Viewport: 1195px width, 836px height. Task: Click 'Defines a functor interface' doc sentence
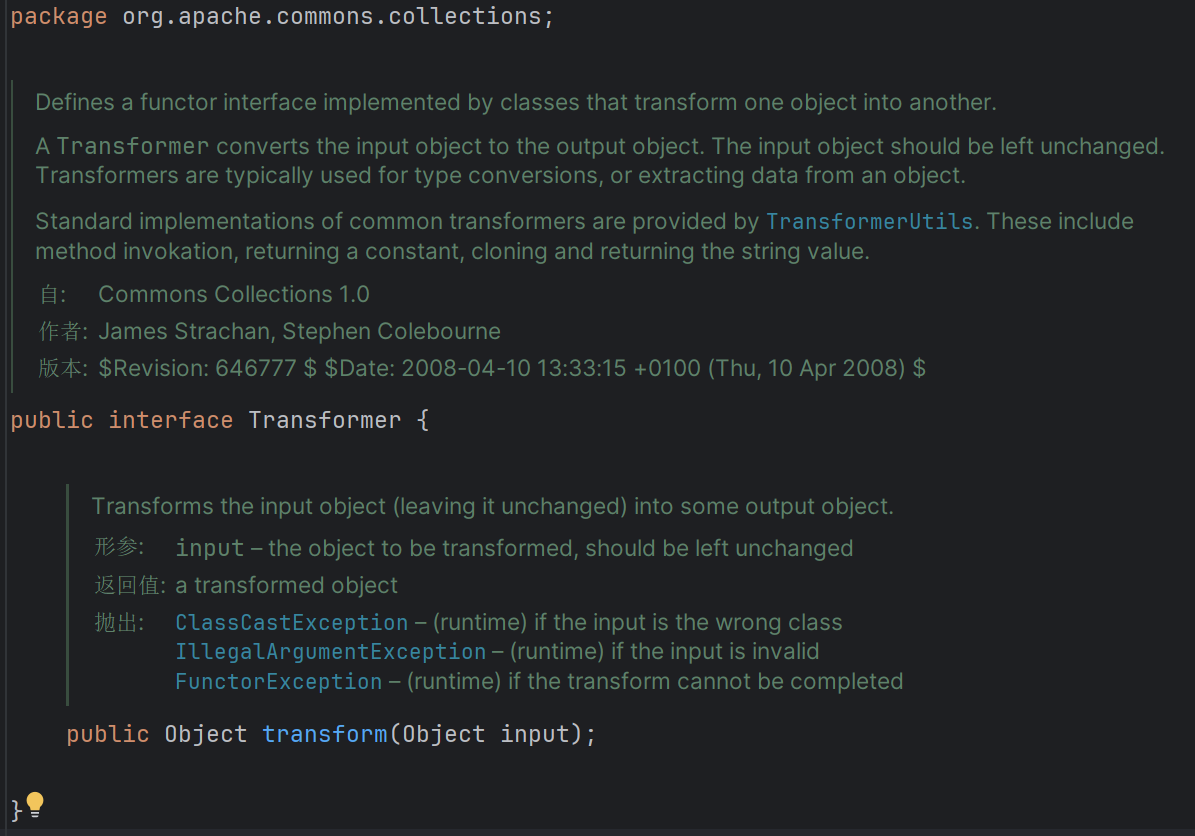click(x=516, y=102)
